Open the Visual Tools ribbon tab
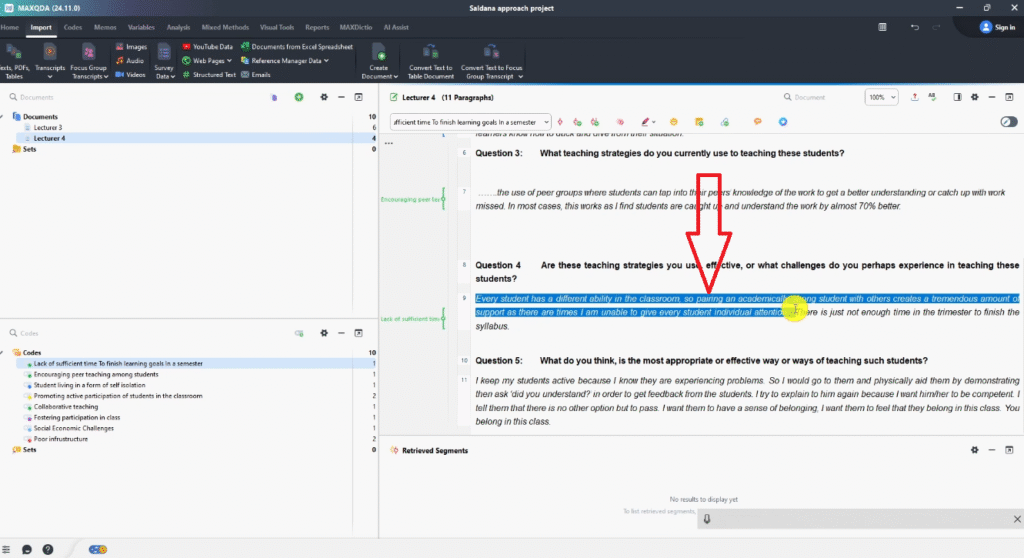This screenshot has width=1024, height=558. (274, 27)
